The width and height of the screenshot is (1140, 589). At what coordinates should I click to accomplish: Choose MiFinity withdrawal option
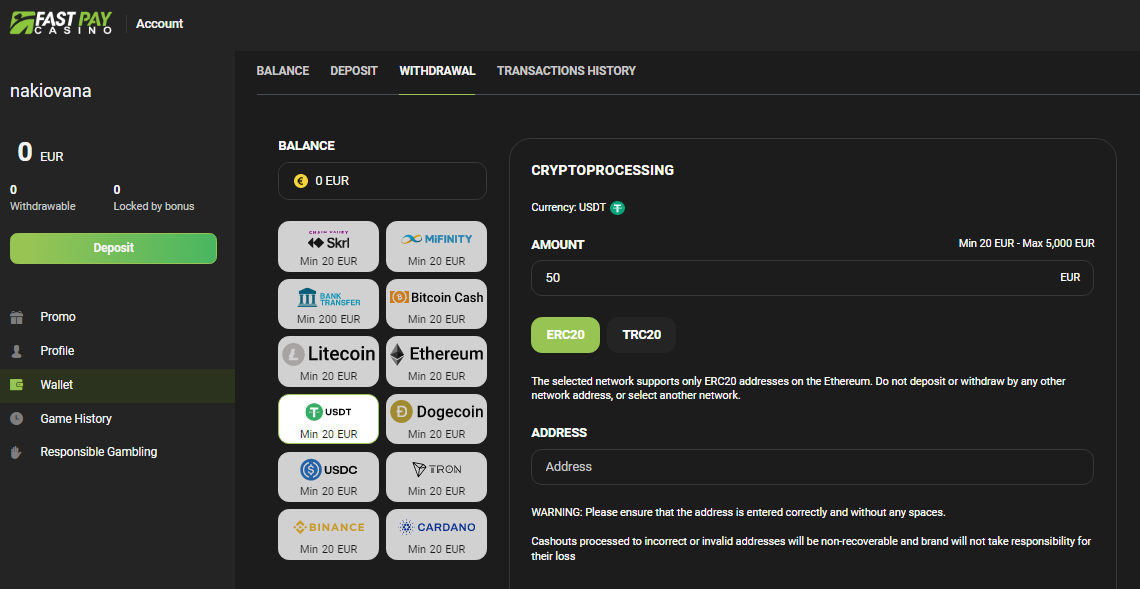[436, 246]
